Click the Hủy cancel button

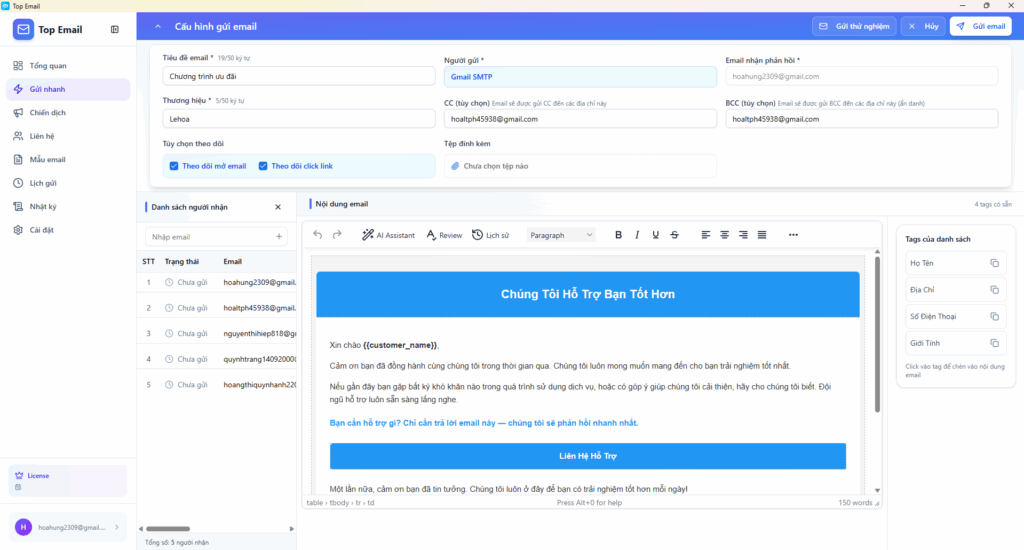point(923,26)
